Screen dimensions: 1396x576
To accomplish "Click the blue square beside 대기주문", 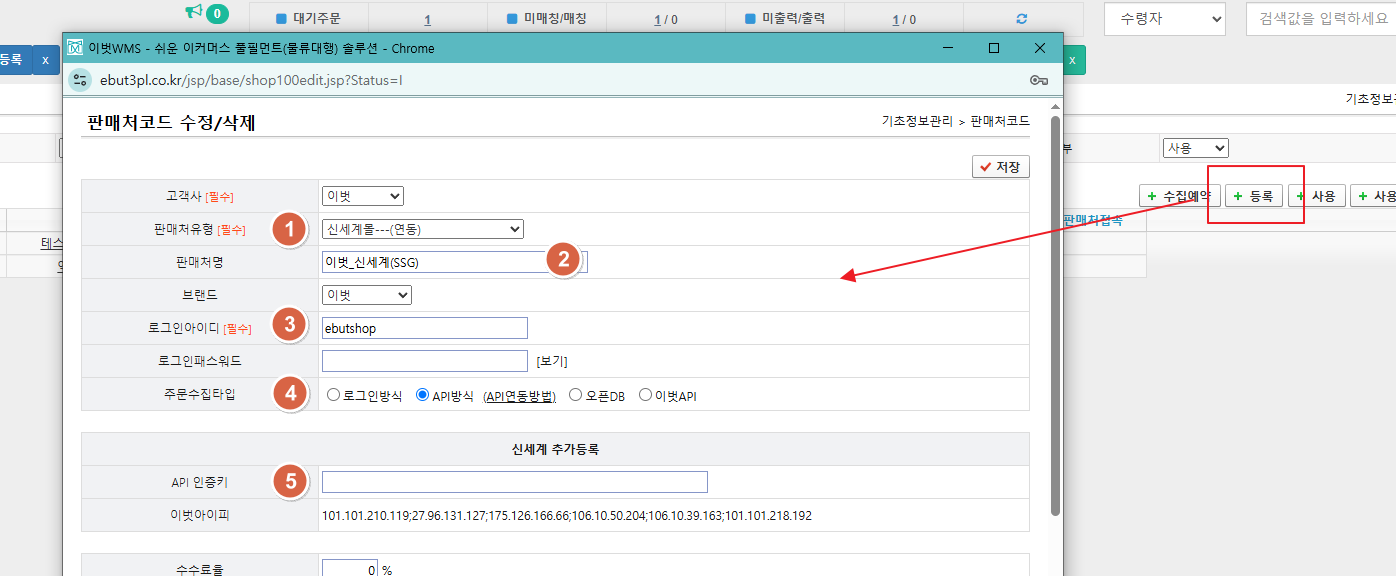I will pos(281,18).
